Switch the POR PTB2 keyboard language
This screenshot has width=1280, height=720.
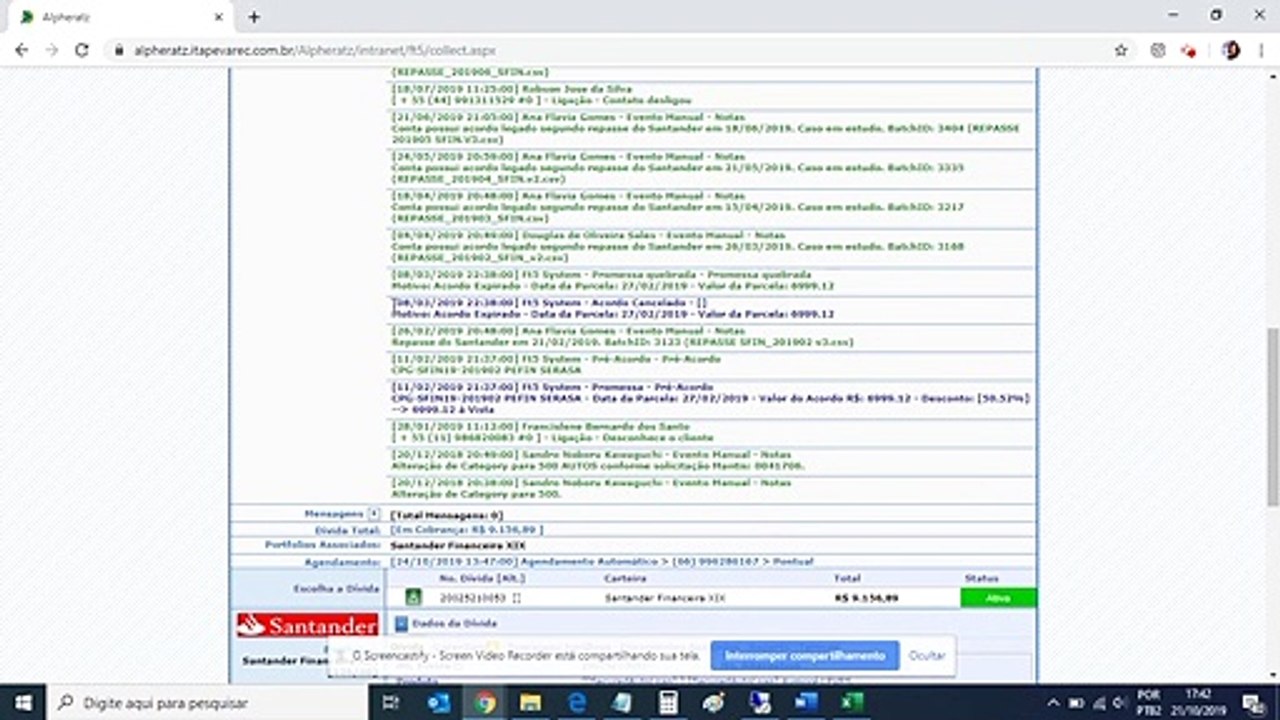(1150, 703)
